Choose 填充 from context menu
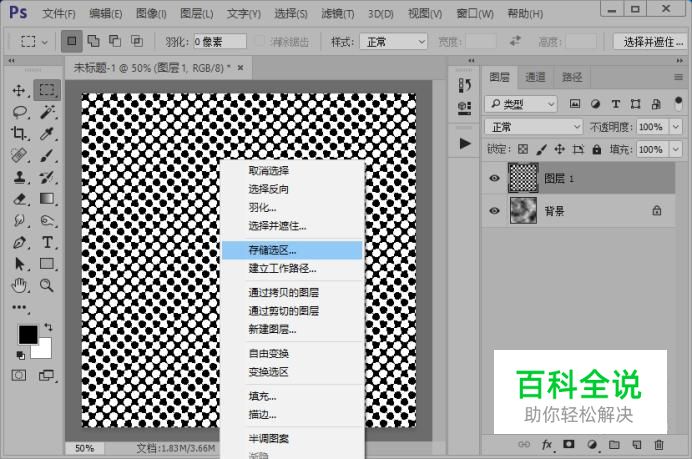The width and height of the screenshot is (692, 459). pos(292,396)
